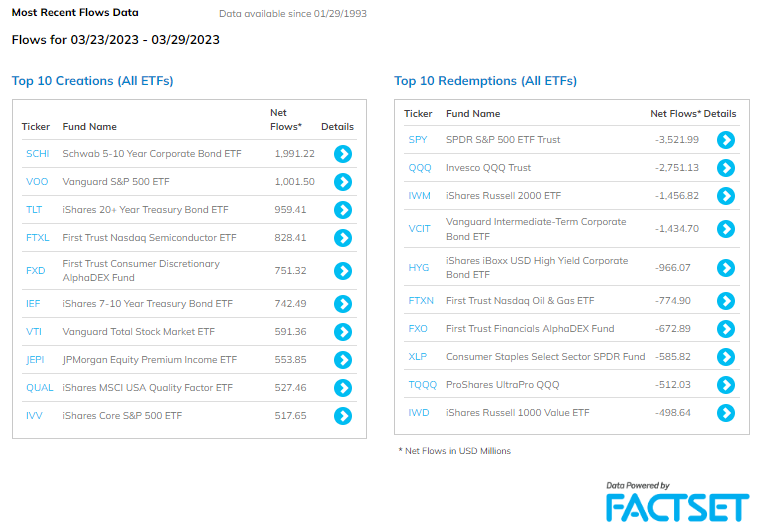762x531 pixels.
Task: Open the IWD ticker link
Action: (419, 413)
